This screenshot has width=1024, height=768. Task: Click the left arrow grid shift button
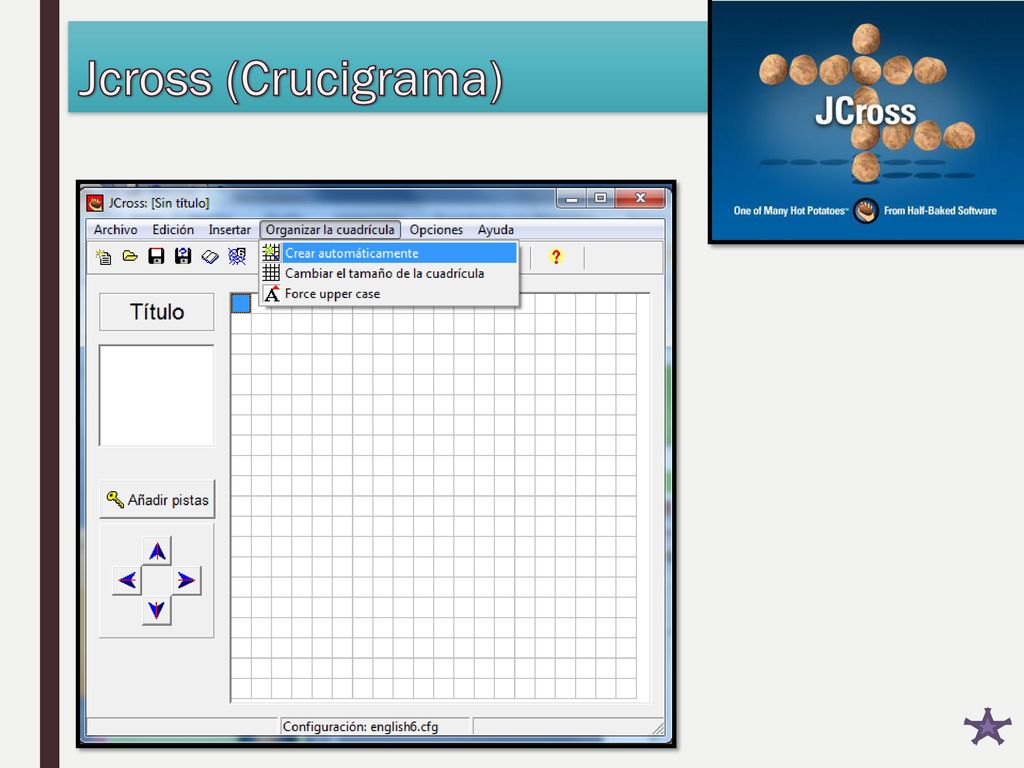(x=127, y=580)
